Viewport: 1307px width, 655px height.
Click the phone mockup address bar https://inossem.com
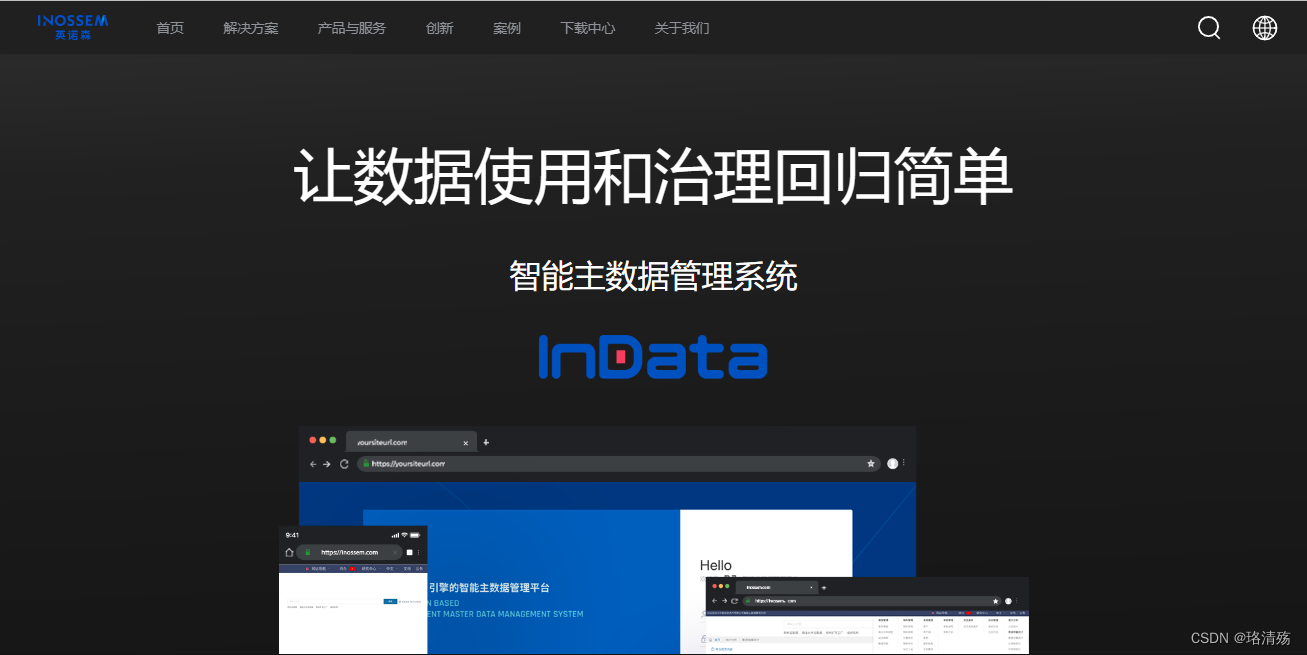tap(348, 552)
